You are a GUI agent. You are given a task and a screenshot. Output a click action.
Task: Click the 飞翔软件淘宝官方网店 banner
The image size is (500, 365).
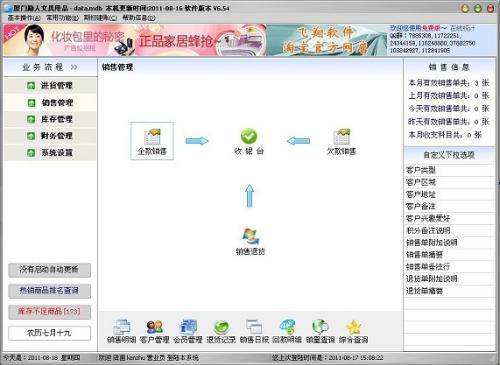pyautogui.click(x=327, y=40)
